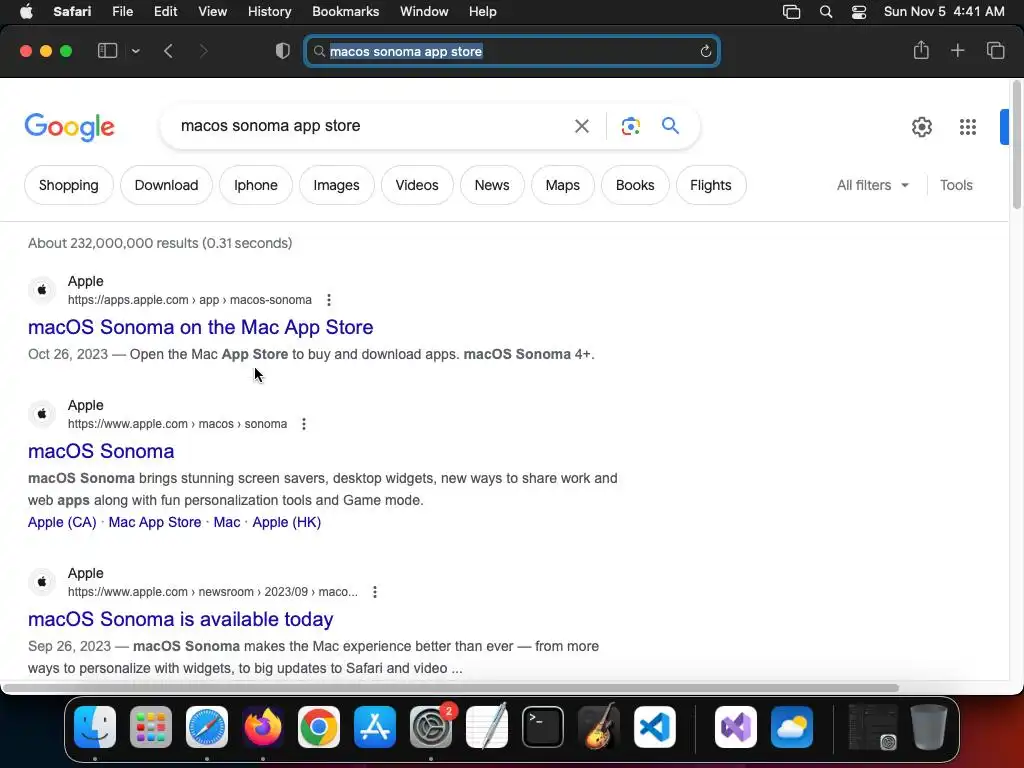Open the sidebar options chevron
The image size is (1024, 768).
pos(135,51)
